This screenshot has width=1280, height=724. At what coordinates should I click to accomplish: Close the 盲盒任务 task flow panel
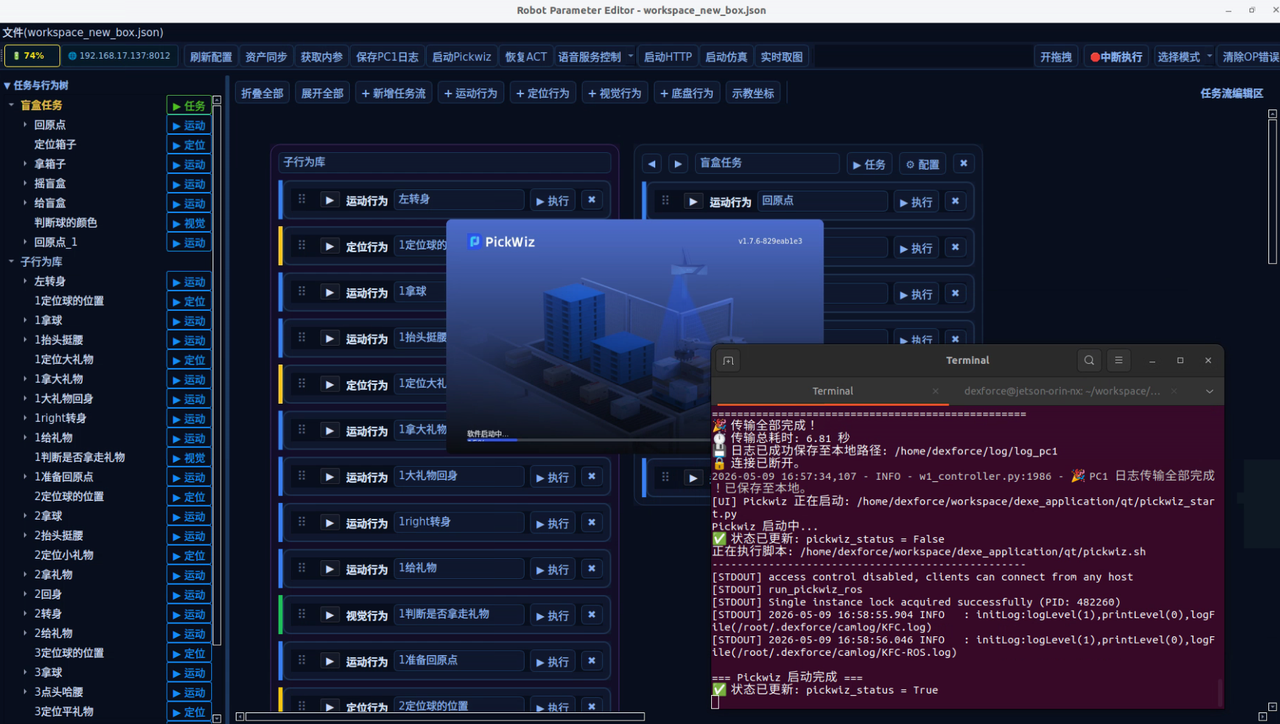pos(963,164)
